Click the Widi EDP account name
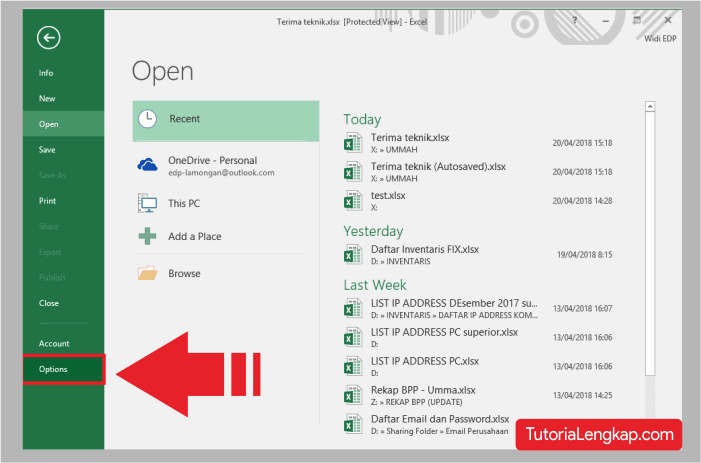This screenshot has width=701, height=463. (x=660, y=38)
